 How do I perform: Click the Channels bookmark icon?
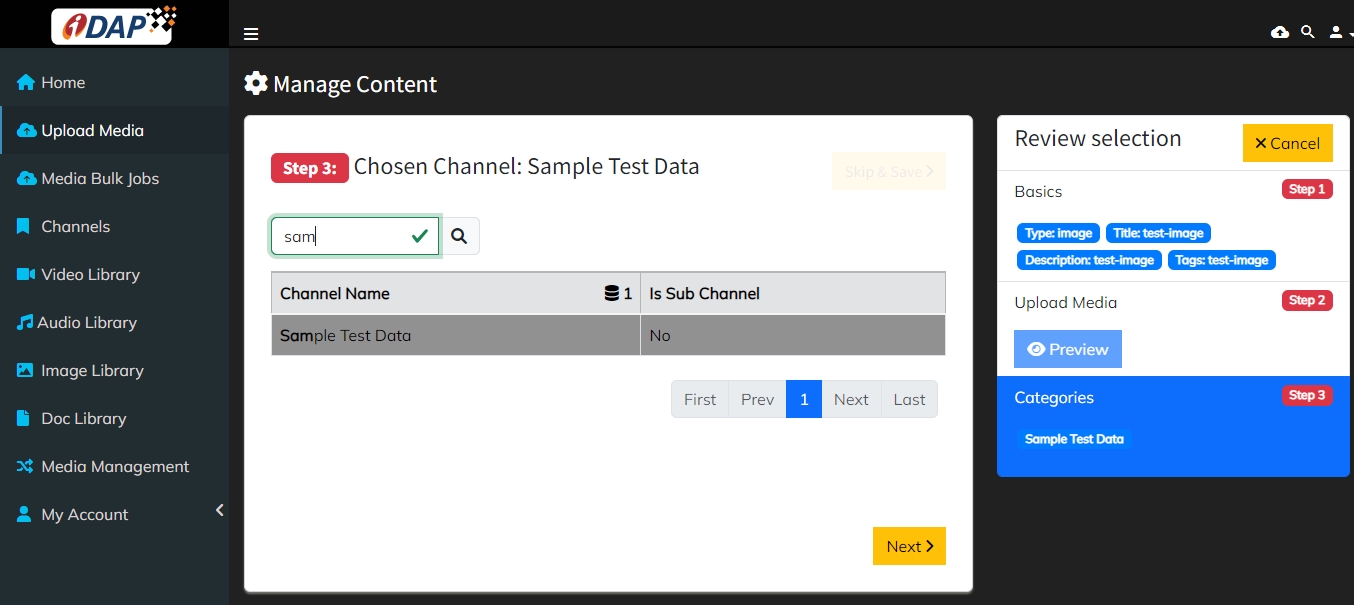pos(23,226)
